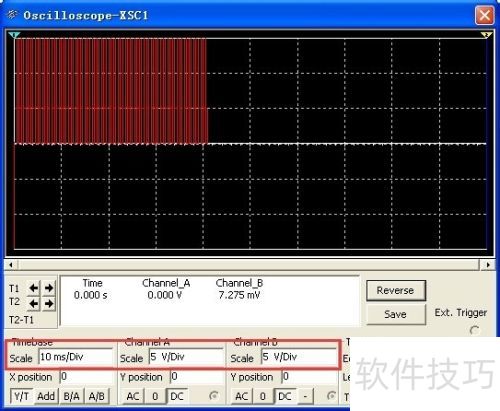Click the left scroll arrow under display
500x411 pixels.
click(x=11, y=265)
